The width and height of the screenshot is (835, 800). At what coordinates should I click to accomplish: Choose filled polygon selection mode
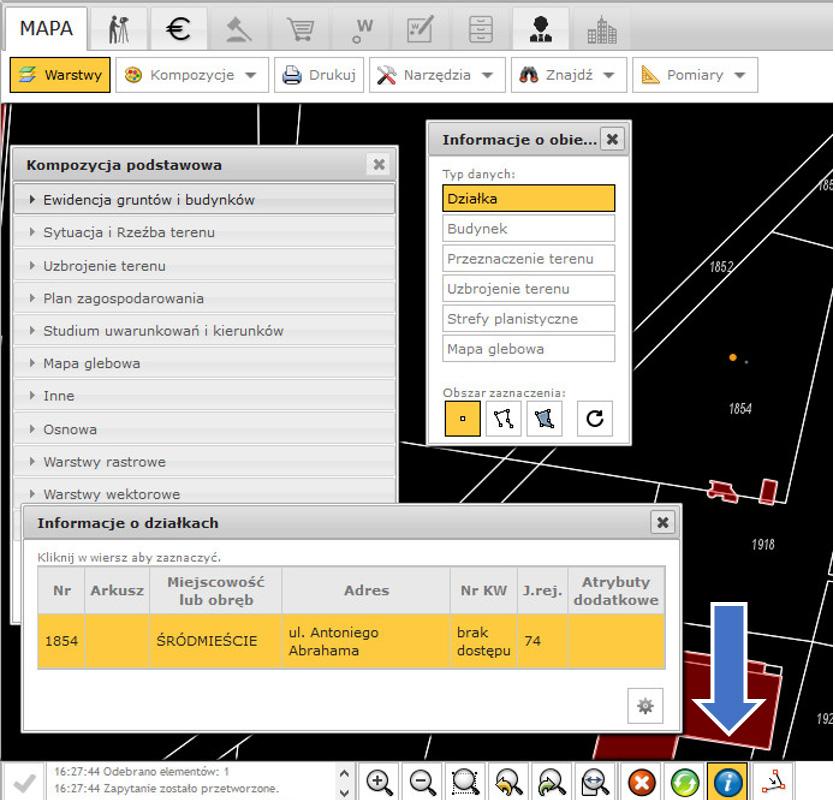click(544, 419)
